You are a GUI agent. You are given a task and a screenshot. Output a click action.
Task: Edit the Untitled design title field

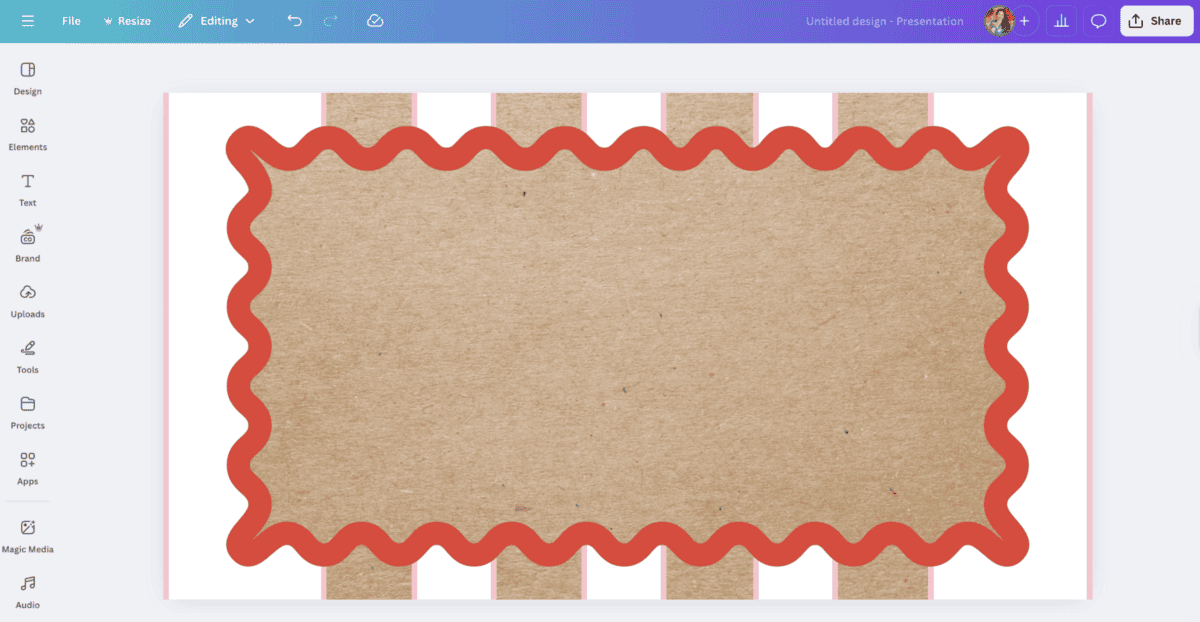point(884,21)
